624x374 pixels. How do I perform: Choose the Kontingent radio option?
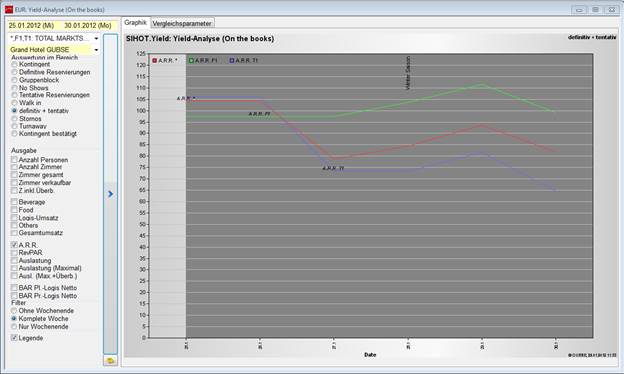(14, 64)
